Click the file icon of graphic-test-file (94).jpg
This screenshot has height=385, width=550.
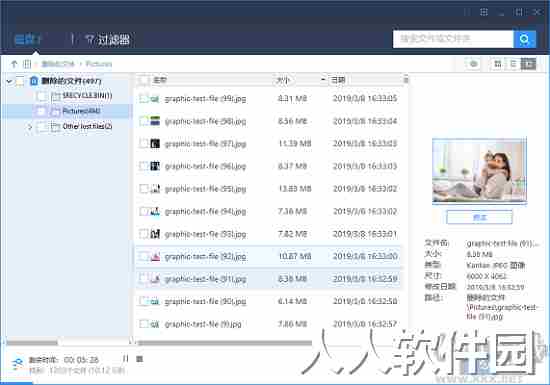[155, 211]
